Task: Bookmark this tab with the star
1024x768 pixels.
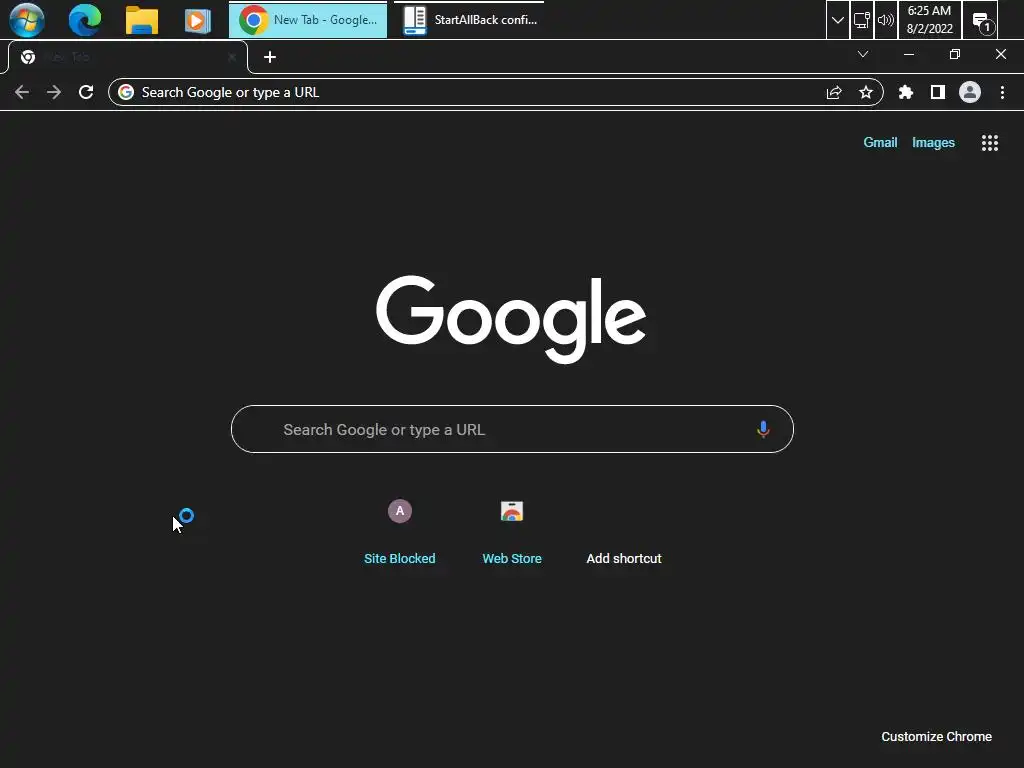Action: [x=866, y=92]
